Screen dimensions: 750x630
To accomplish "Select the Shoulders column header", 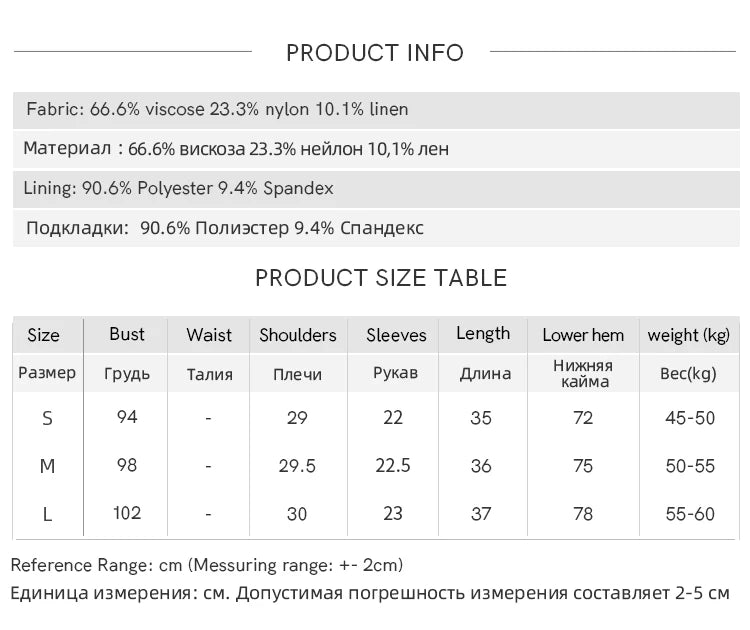I will point(298,335).
